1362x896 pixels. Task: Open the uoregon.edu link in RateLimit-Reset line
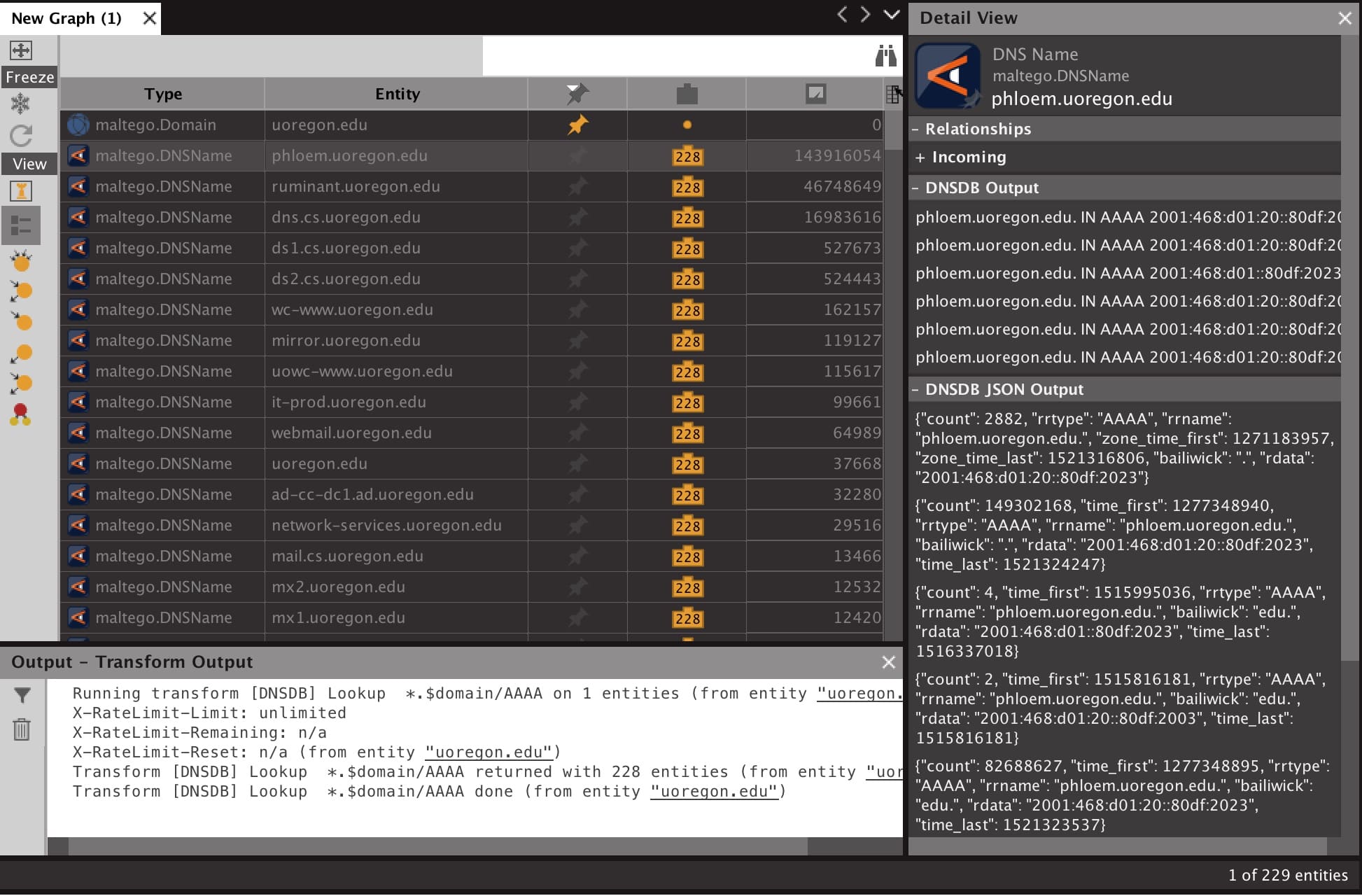[489, 752]
